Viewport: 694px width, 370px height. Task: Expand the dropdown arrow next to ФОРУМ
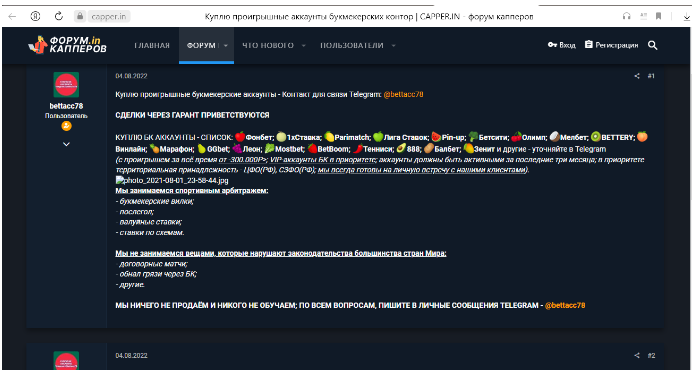coord(226,46)
